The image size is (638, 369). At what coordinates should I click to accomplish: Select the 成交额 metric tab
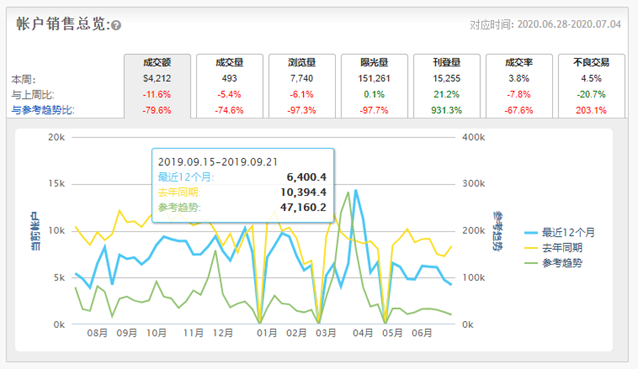[157, 86]
